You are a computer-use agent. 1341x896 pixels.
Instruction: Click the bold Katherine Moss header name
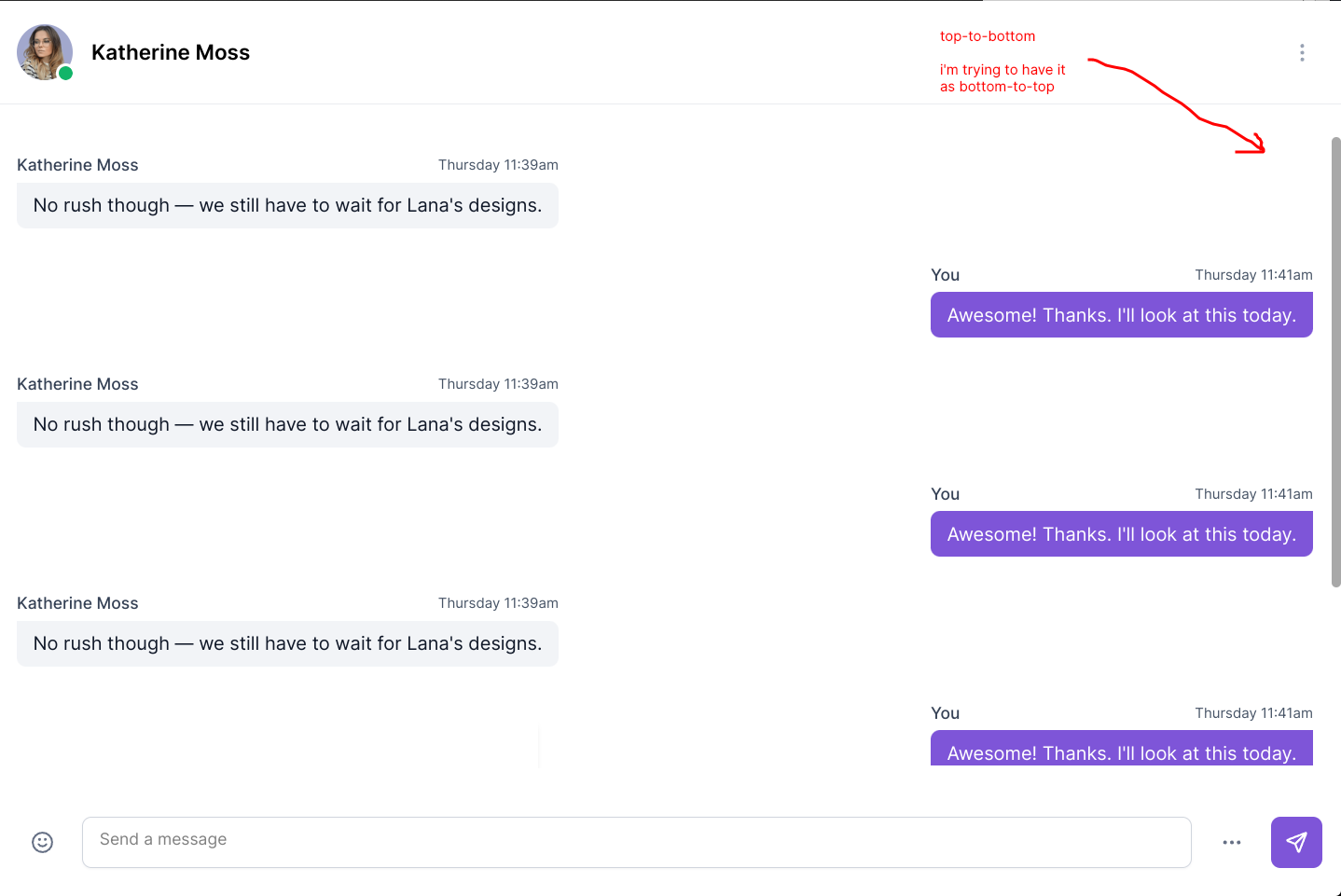(171, 53)
